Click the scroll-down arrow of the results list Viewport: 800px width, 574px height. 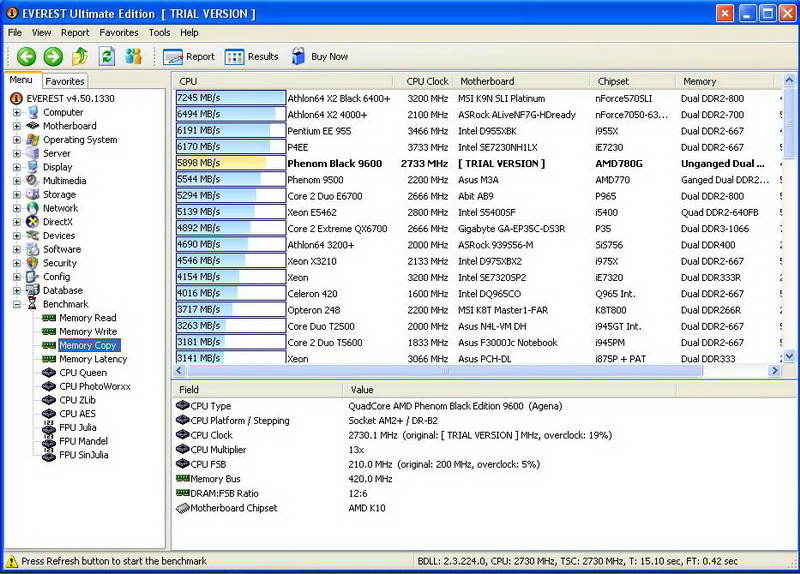[x=789, y=356]
